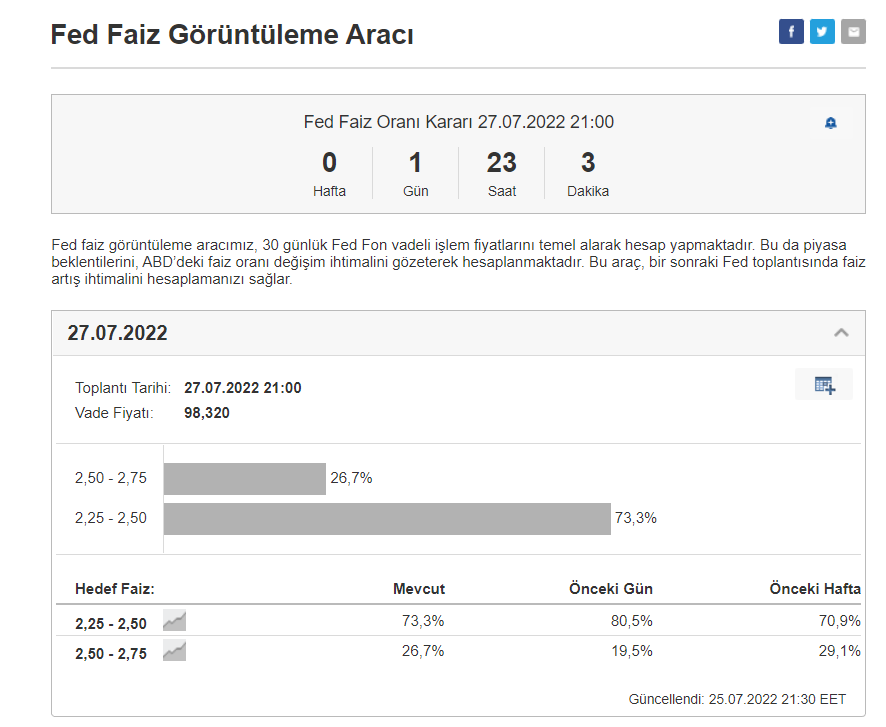
Task: Click the Önceki Hafta column header
Action: tap(814, 589)
